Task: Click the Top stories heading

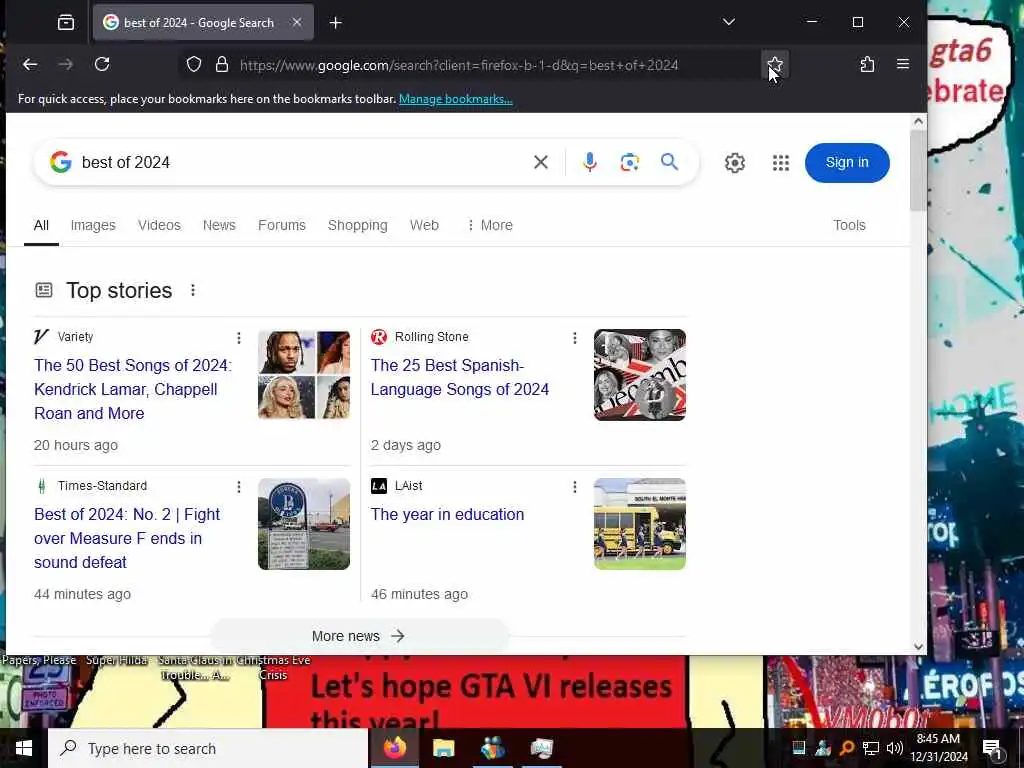Action: click(x=119, y=291)
